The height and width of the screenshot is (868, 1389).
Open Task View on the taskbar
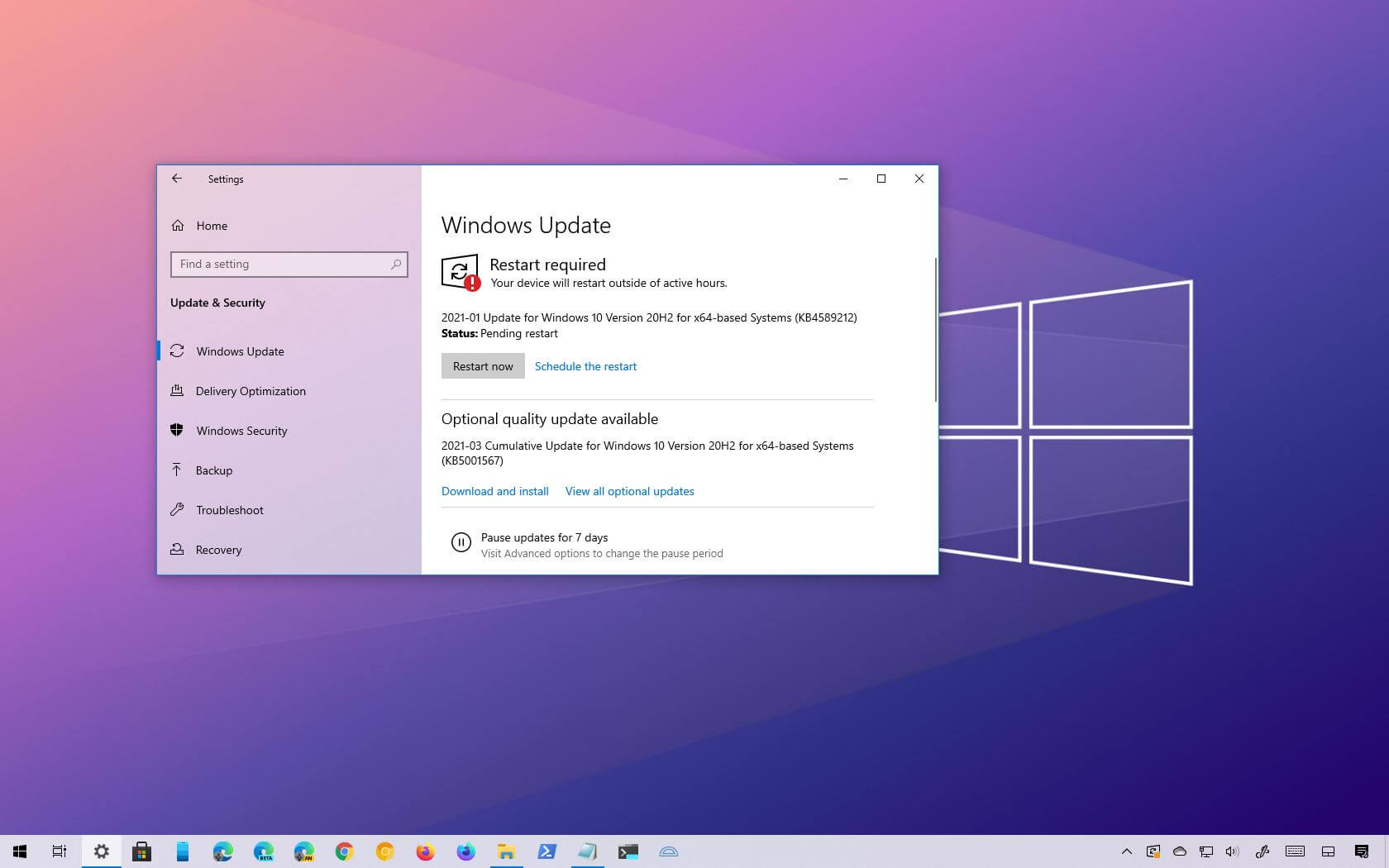[x=60, y=851]
